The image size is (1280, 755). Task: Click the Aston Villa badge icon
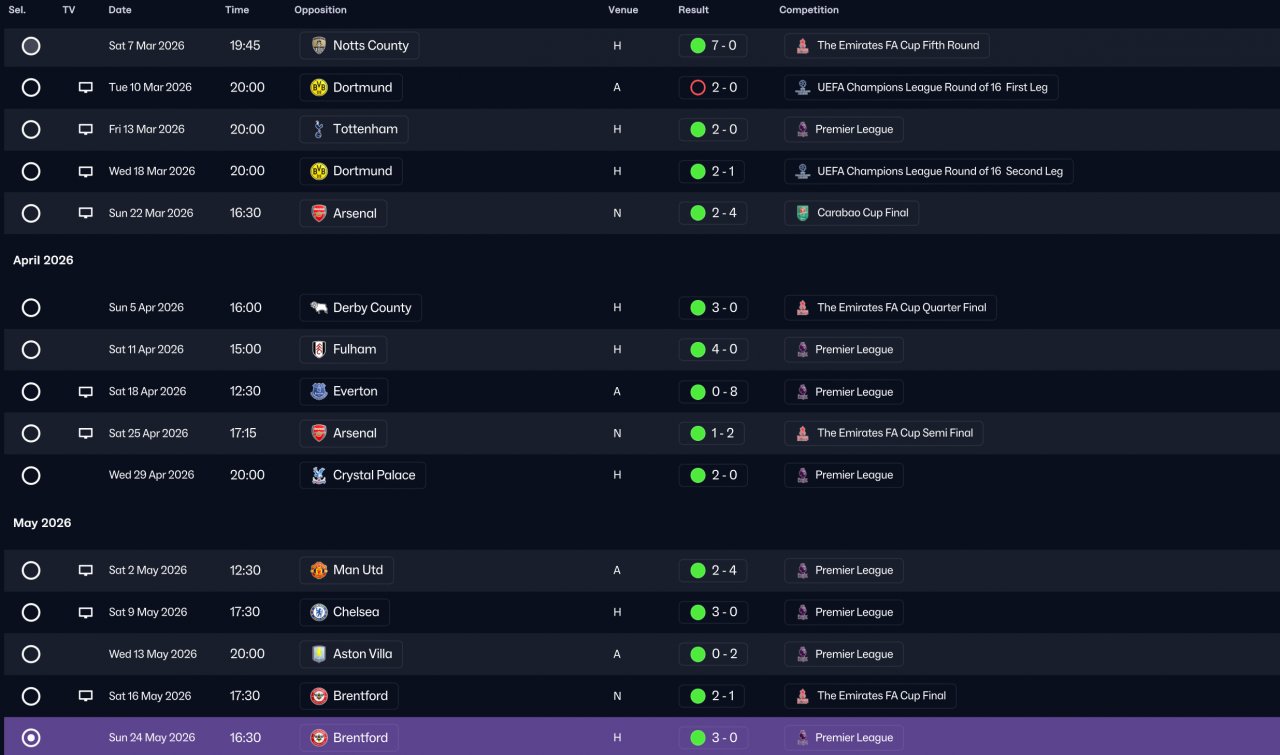319,654
